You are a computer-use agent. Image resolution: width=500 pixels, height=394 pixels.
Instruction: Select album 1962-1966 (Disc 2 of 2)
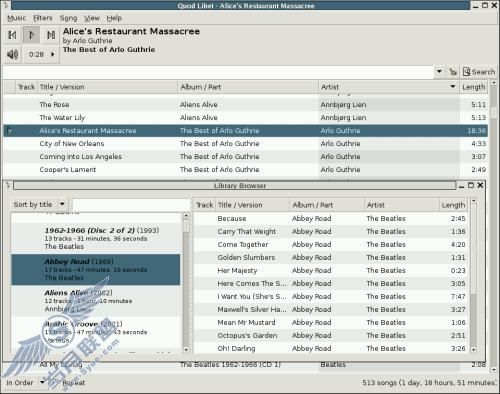96,238
